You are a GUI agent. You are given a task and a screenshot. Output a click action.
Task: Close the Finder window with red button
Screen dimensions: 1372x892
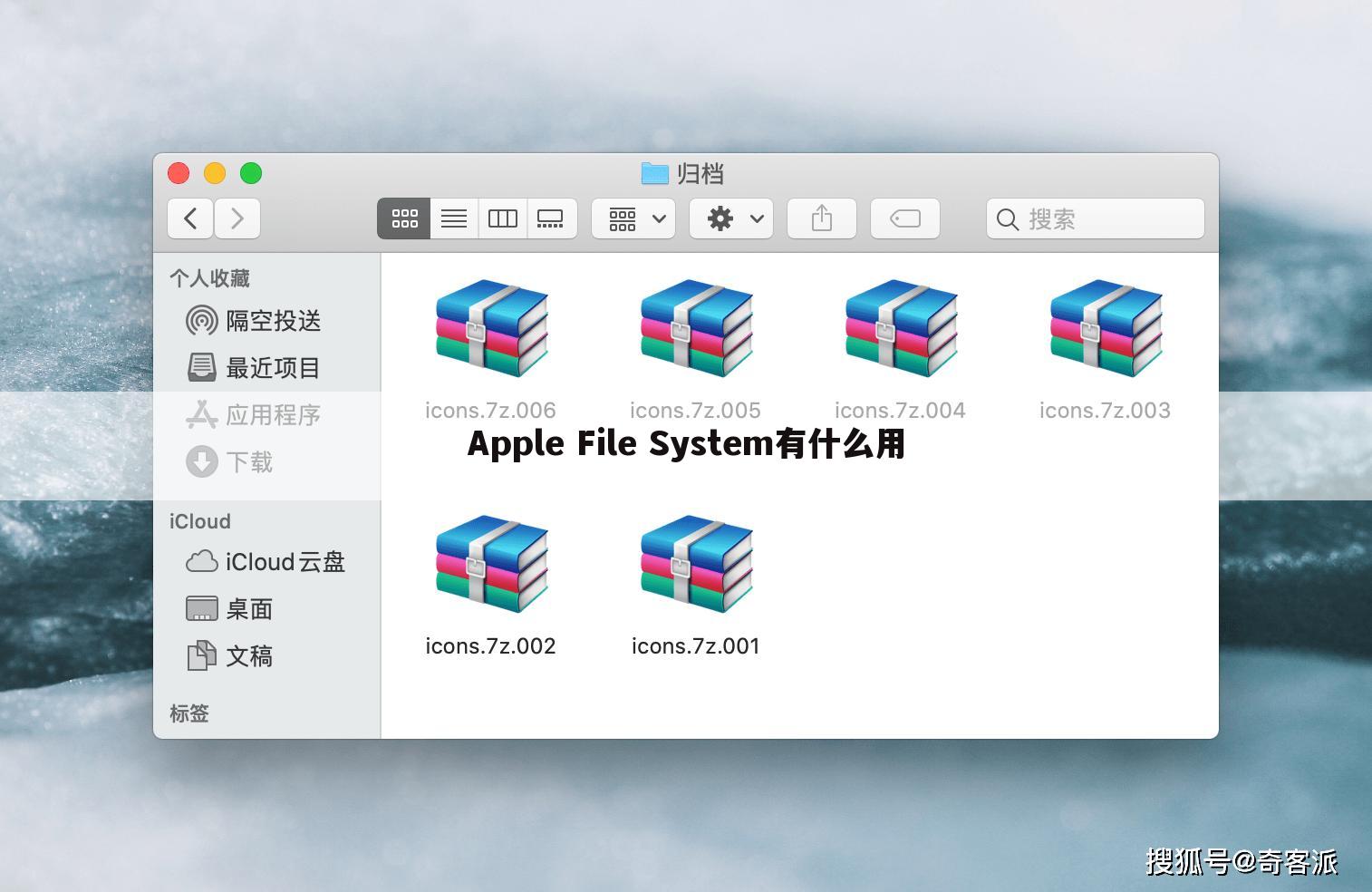click(x=179, y=173)
